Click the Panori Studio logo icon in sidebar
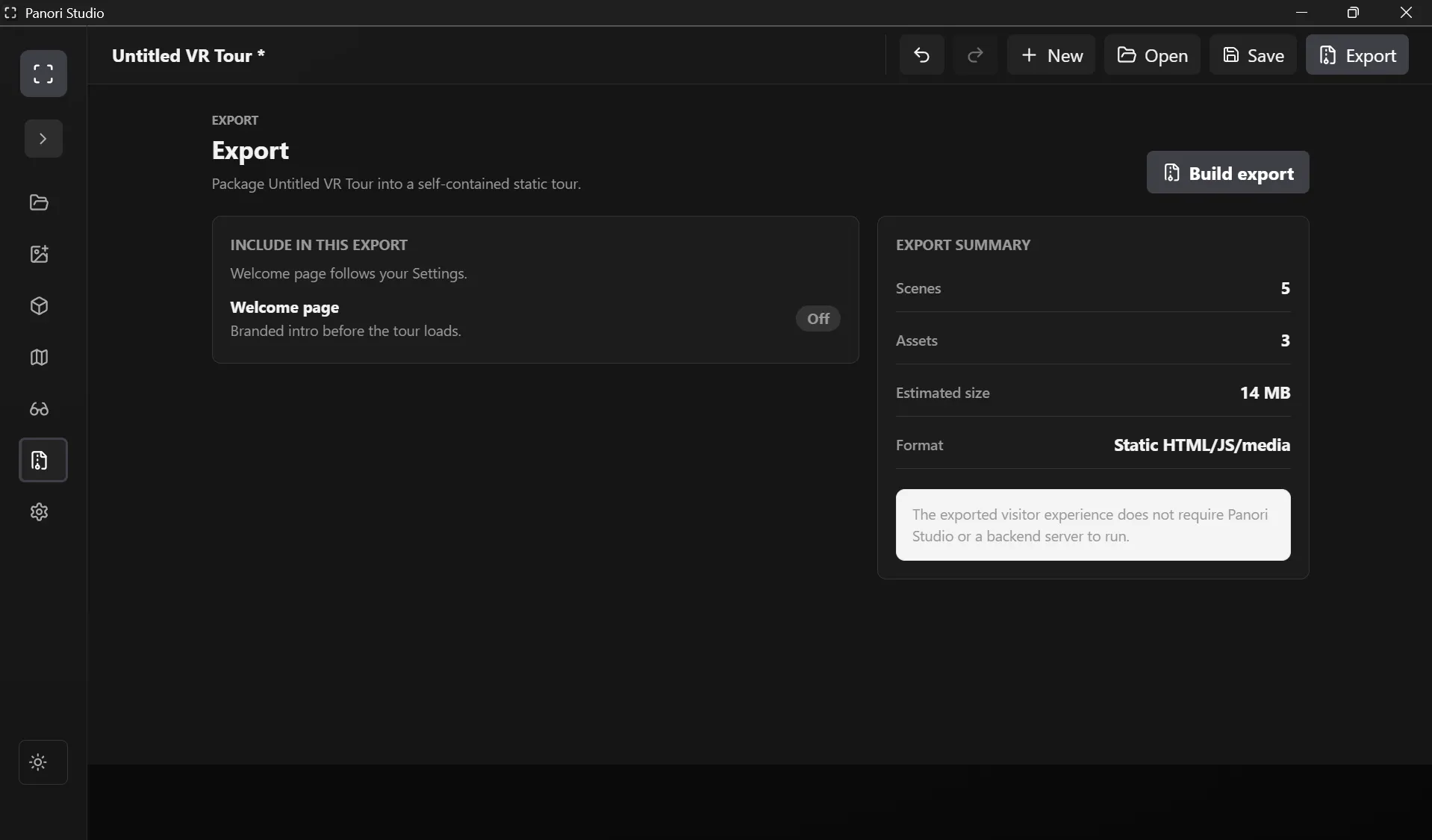Screen dimensions: 1432x840 [43, 73]
